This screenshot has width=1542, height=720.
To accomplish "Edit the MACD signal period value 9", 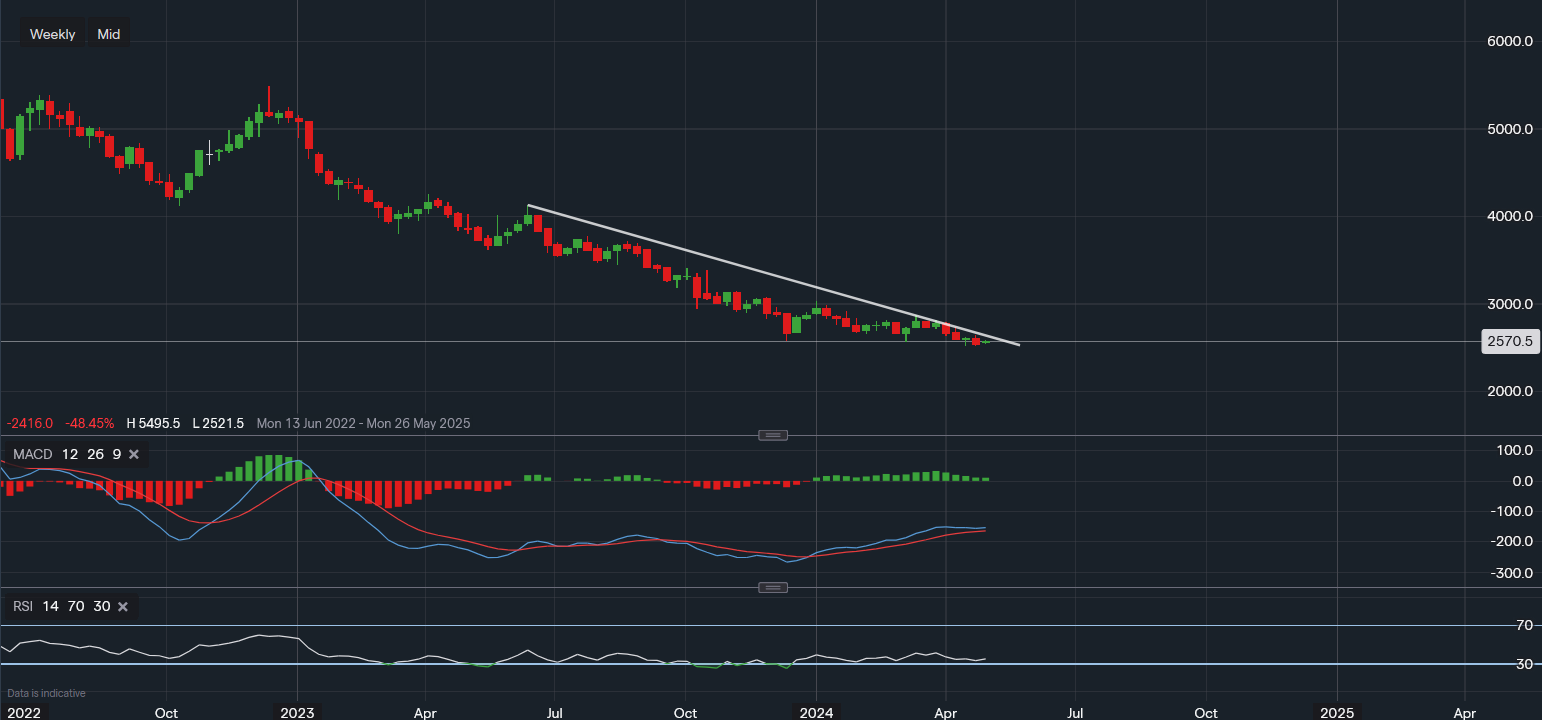I will click(x=116, y=455).
